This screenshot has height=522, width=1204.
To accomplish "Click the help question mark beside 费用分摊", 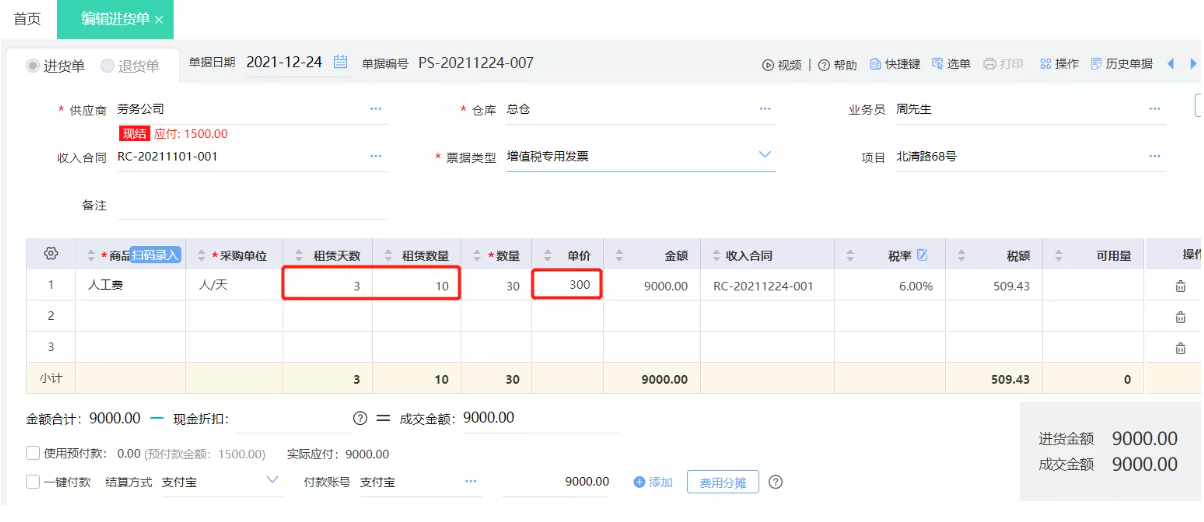I will click(775, 482).
